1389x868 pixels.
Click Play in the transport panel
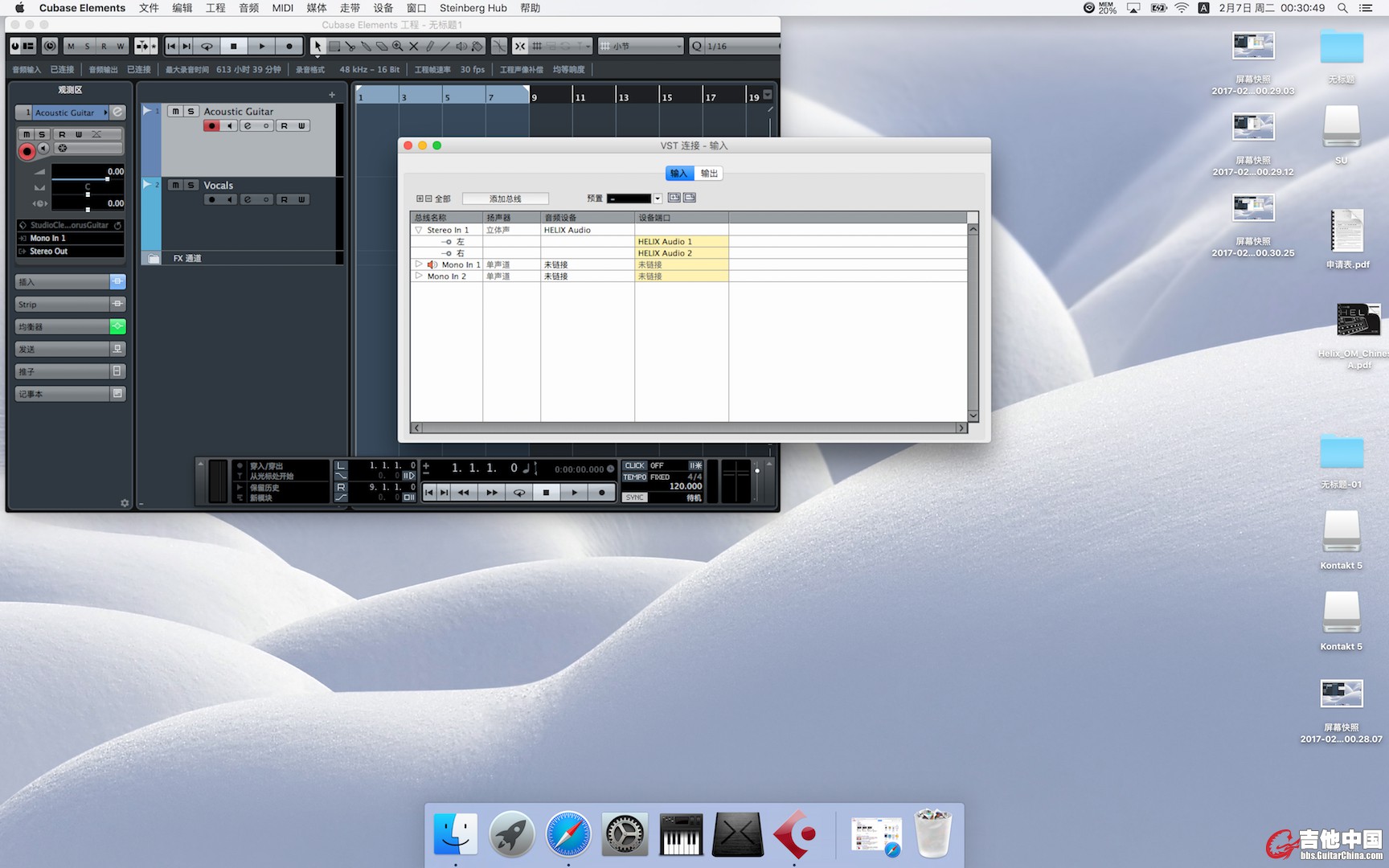(574, 493)
